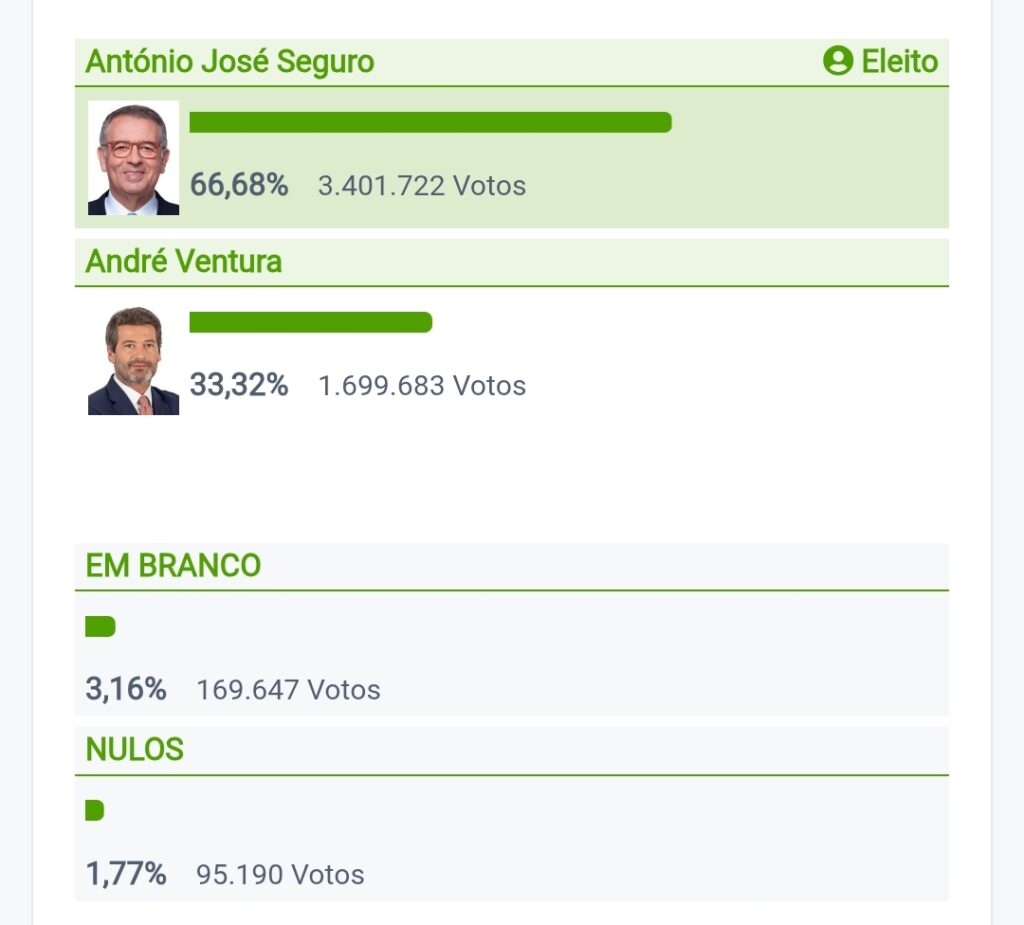The height and width of the screenshot is (925, 1024).
Task: Click the 1.699.683 Votos count
Action: pos(422,386)
